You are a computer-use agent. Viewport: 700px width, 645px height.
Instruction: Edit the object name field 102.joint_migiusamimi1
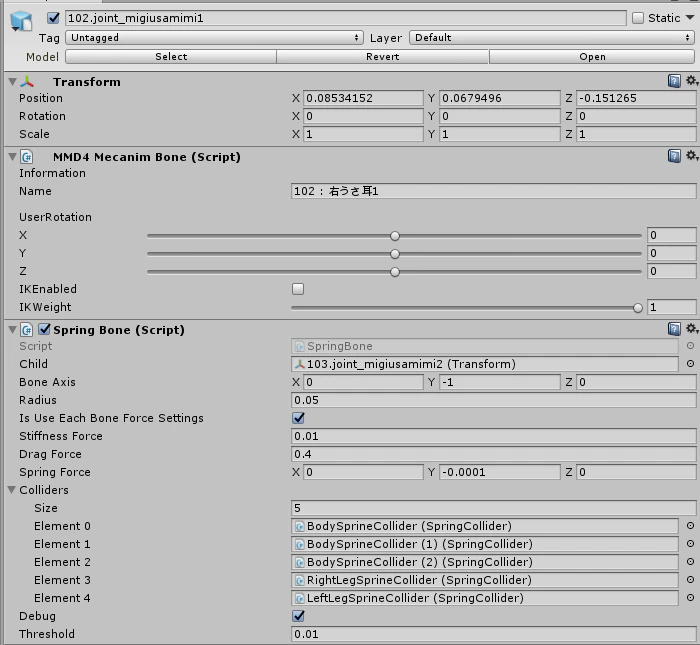(x=346, y=18)
